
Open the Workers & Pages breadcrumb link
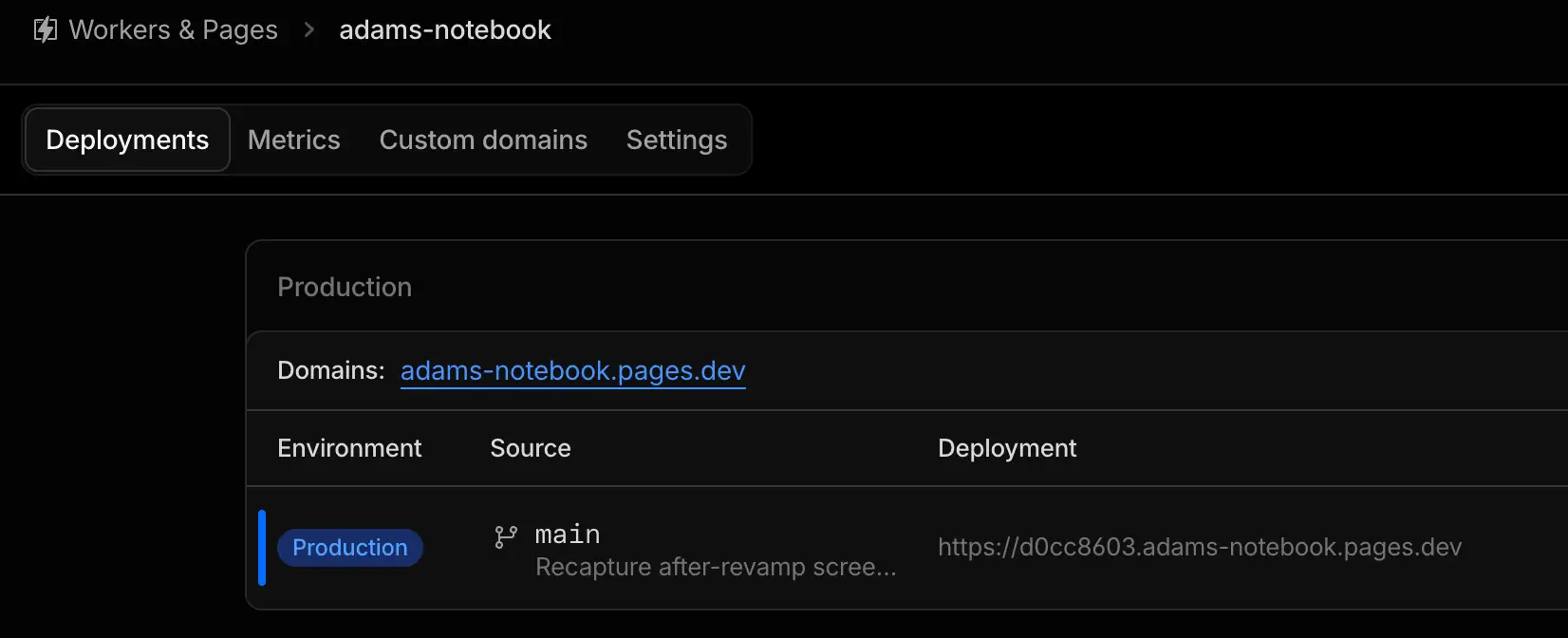click(174, 30)
